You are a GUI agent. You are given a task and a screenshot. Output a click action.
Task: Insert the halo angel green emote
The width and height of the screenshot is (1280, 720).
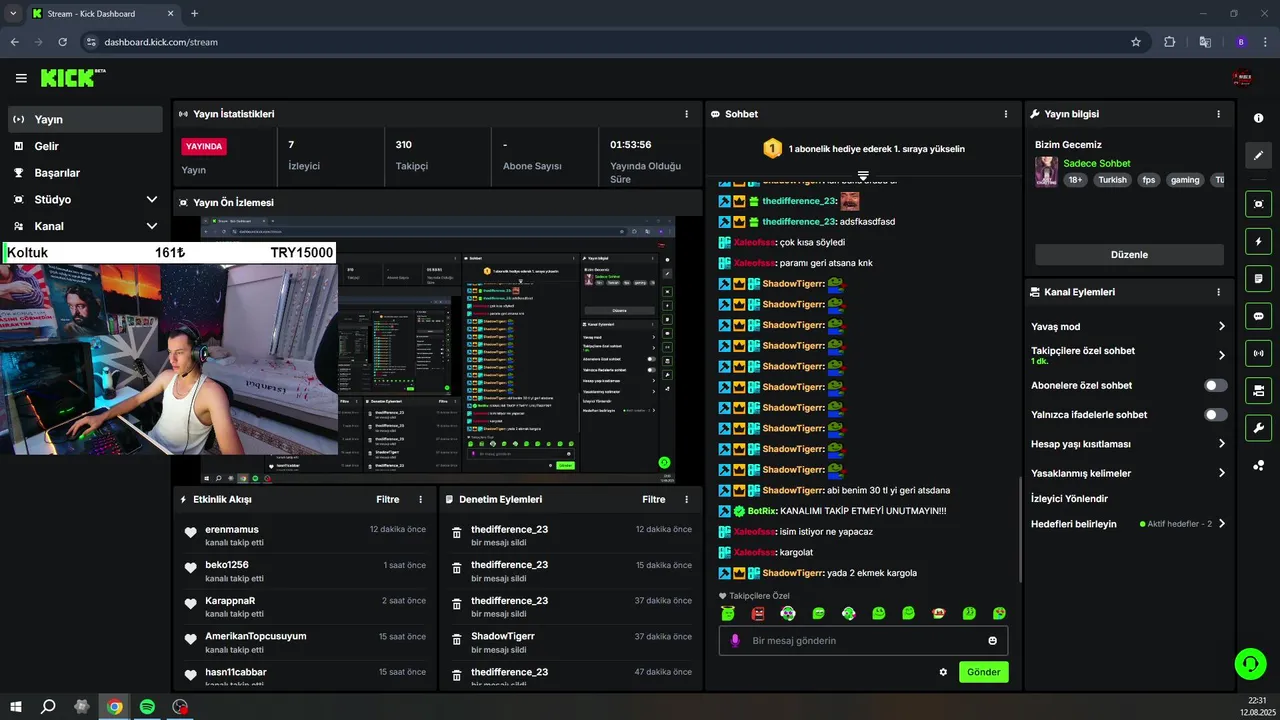[728, 613]
